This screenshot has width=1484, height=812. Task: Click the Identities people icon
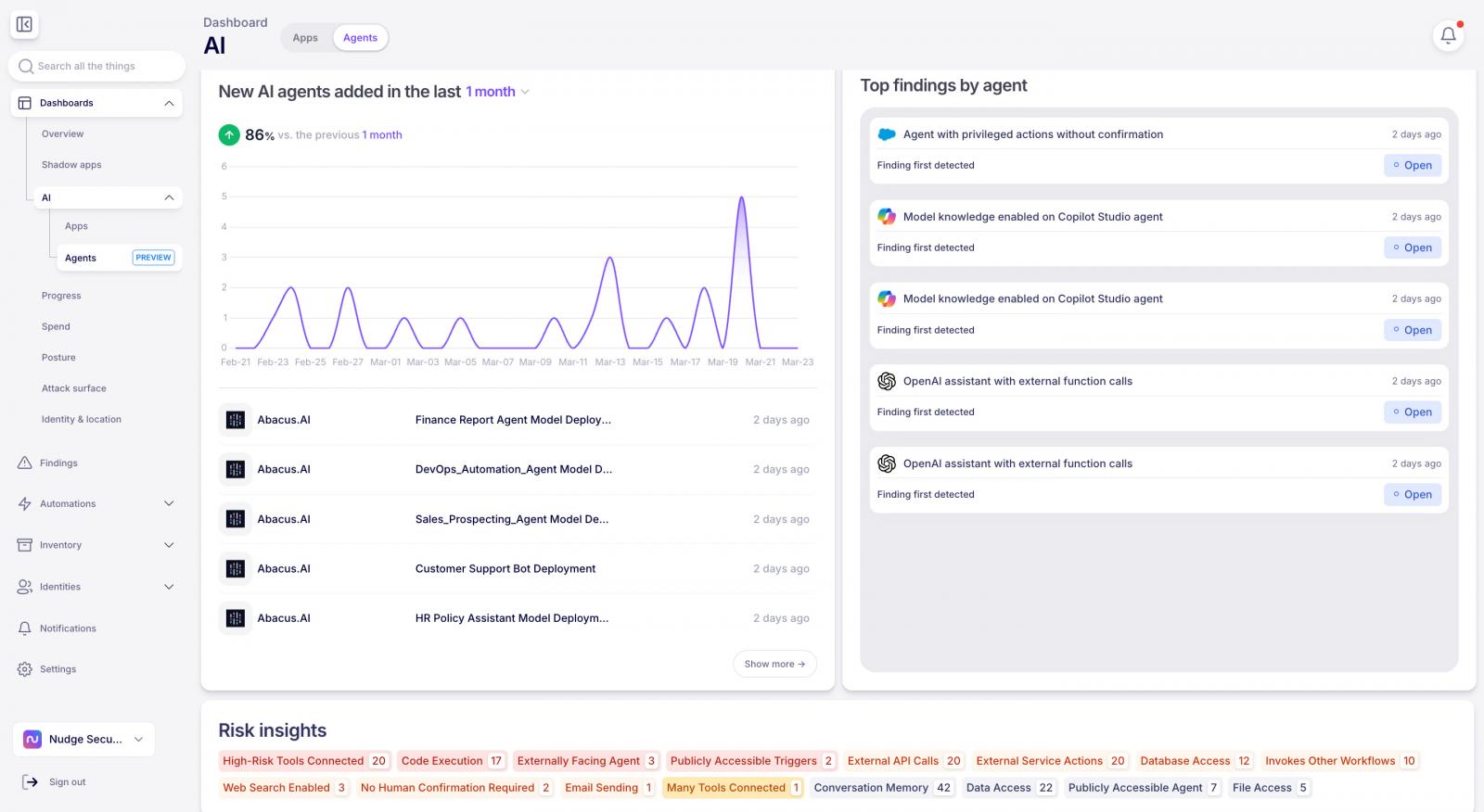(x=25, y=587)
